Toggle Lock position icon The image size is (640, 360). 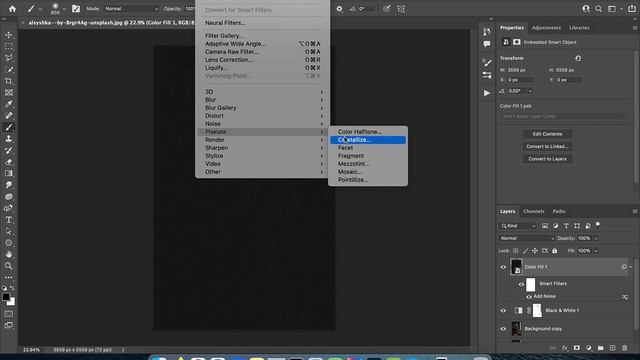(x=535, y=251)
